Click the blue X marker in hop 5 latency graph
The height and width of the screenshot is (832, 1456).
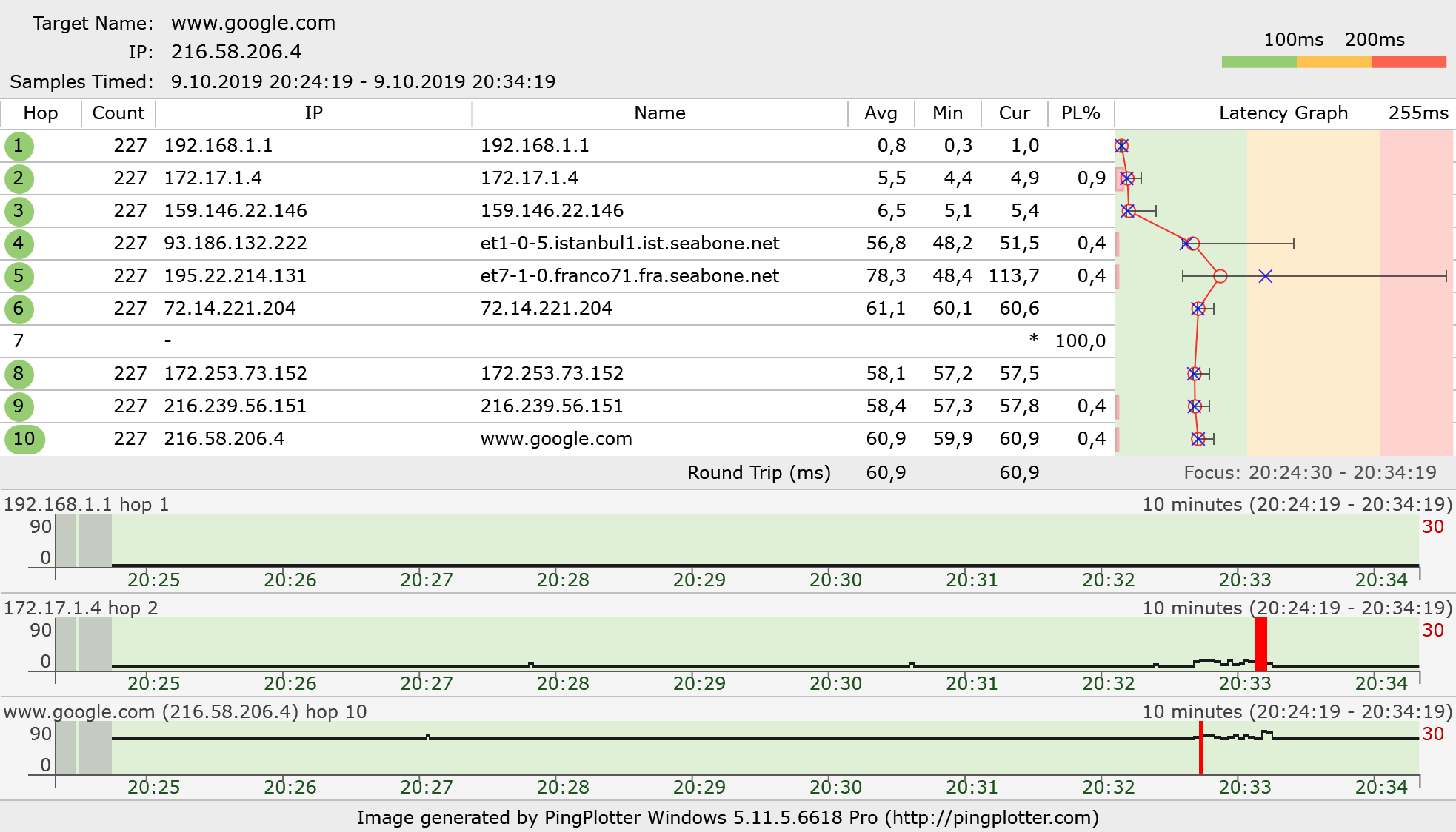pos(1266,276)
